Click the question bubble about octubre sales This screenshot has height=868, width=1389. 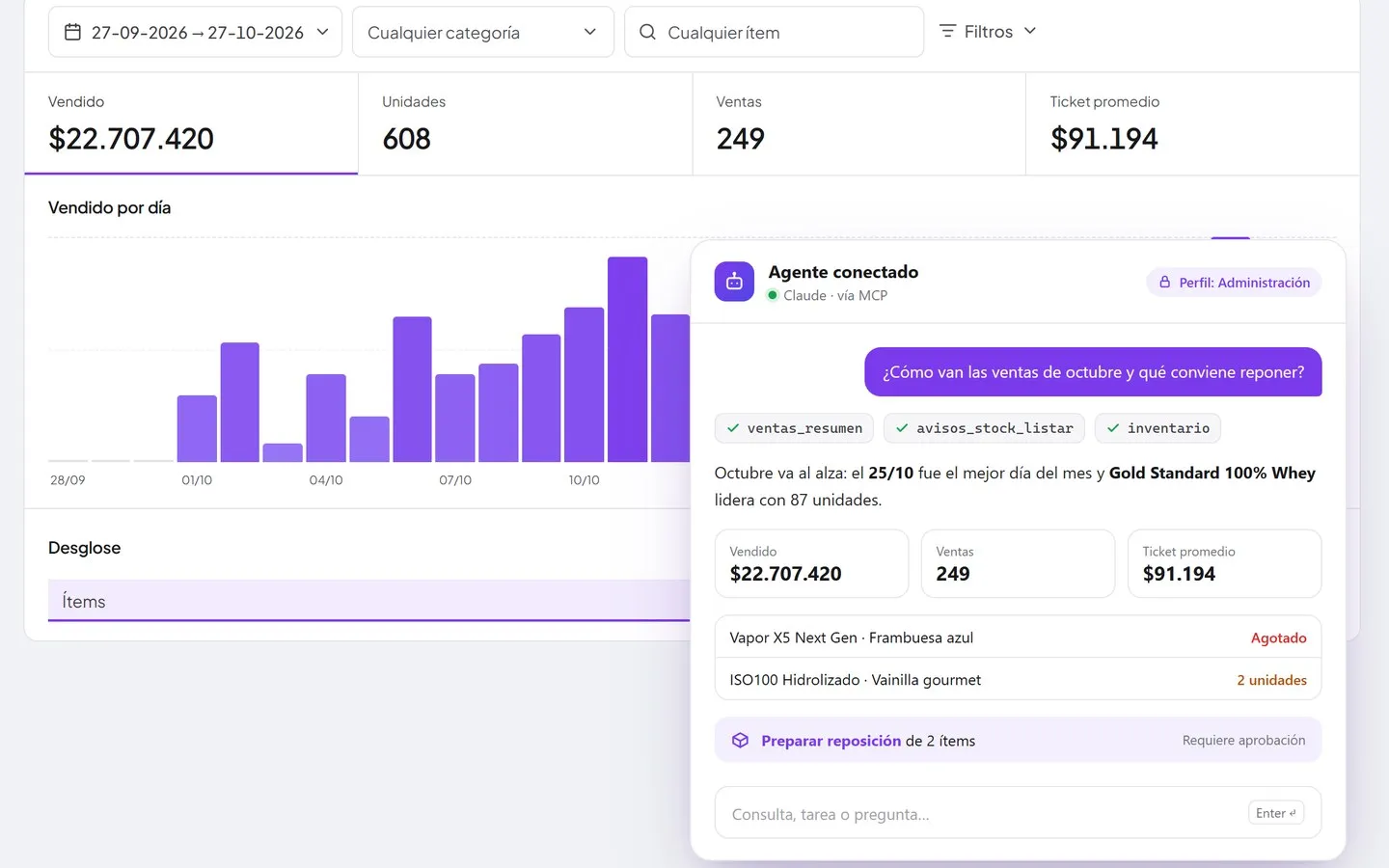(x=1093, y=372)
